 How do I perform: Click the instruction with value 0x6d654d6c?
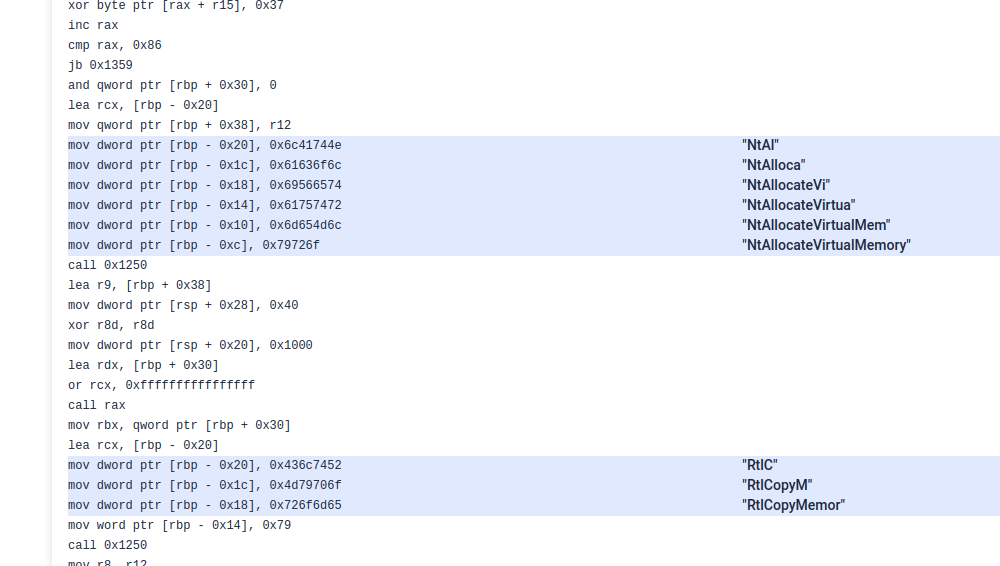click(x=205, y=225)
